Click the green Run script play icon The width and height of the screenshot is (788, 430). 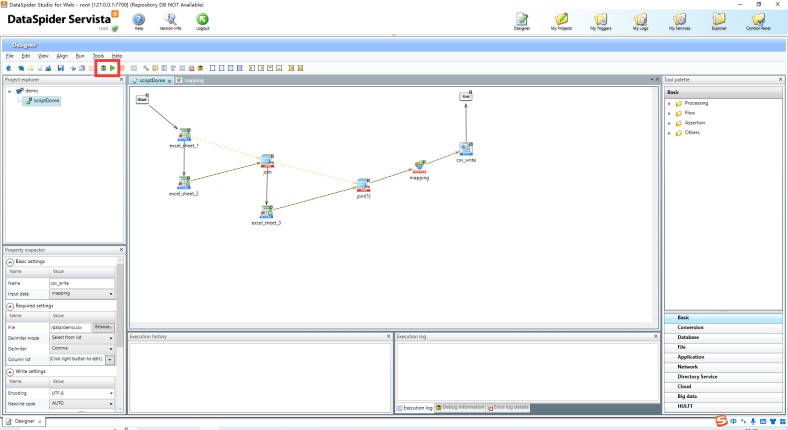pos(113,68)
